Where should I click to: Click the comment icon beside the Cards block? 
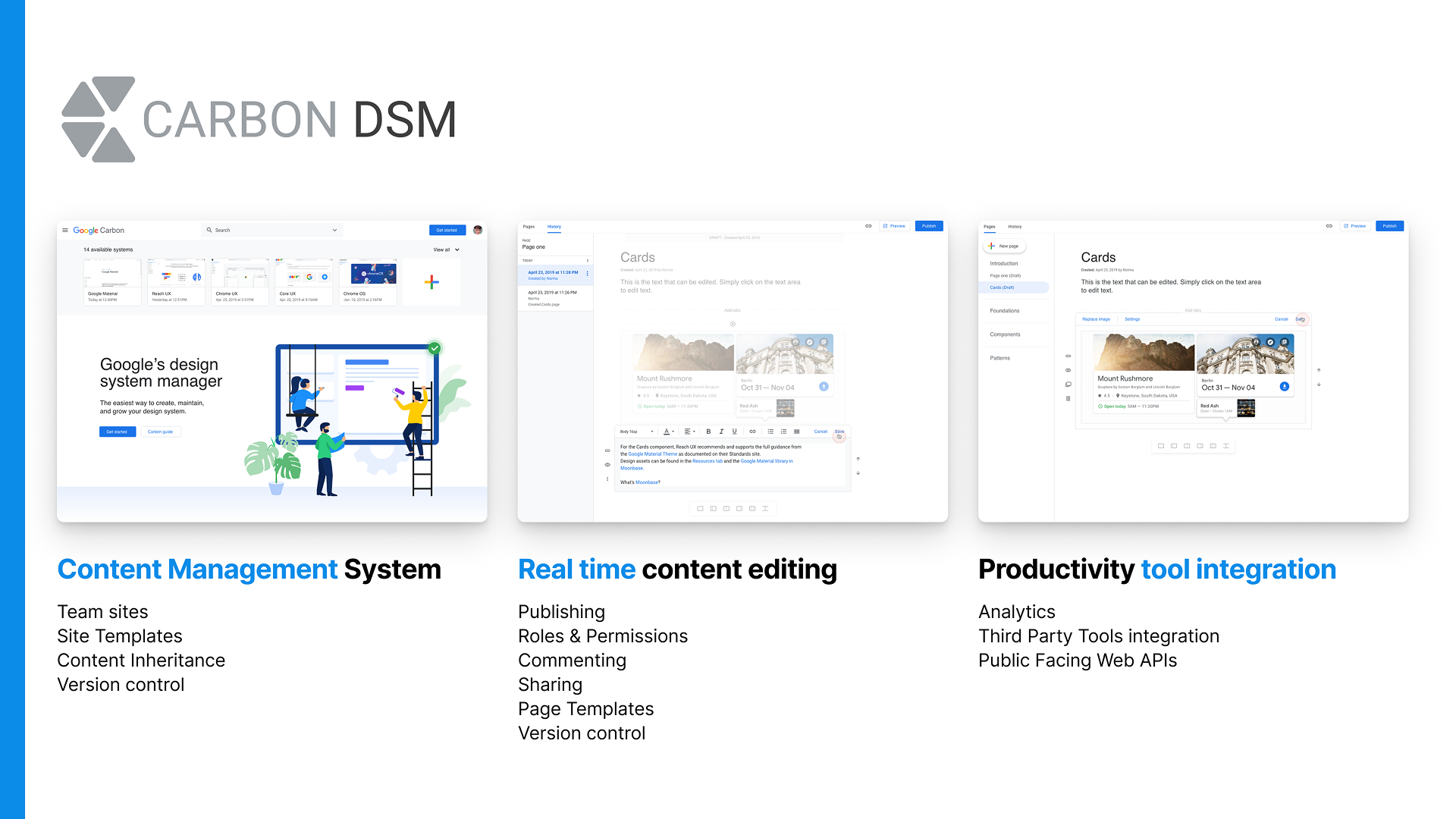(x=1068, y=384)
